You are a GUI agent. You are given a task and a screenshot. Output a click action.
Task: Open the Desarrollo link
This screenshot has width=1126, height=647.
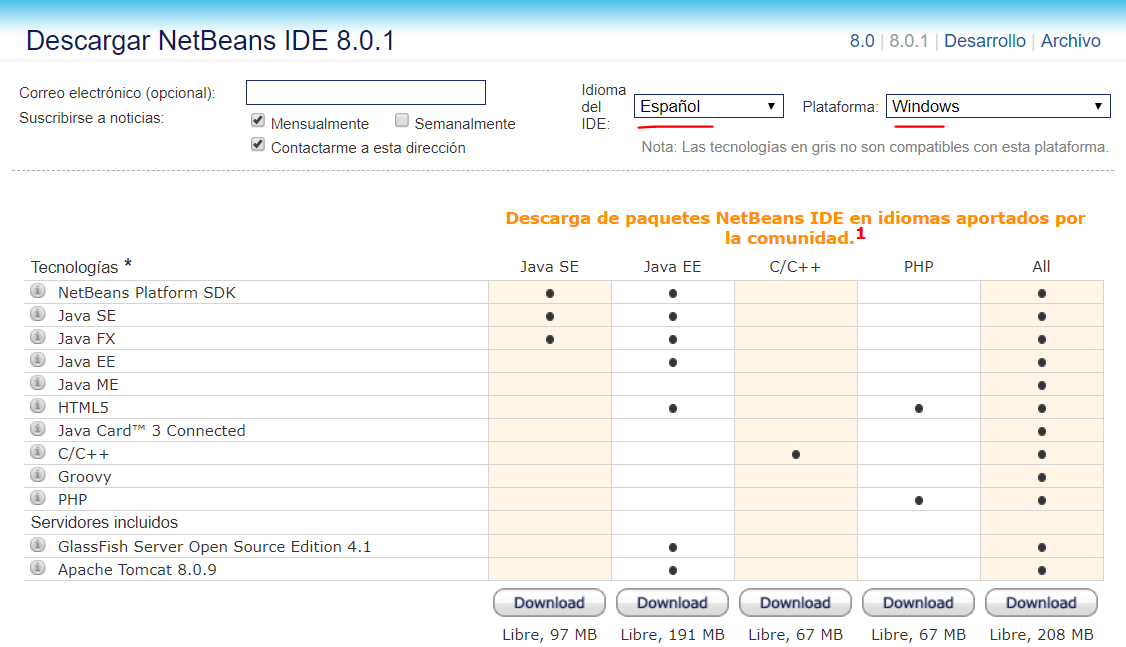click(x=985, y=41)
